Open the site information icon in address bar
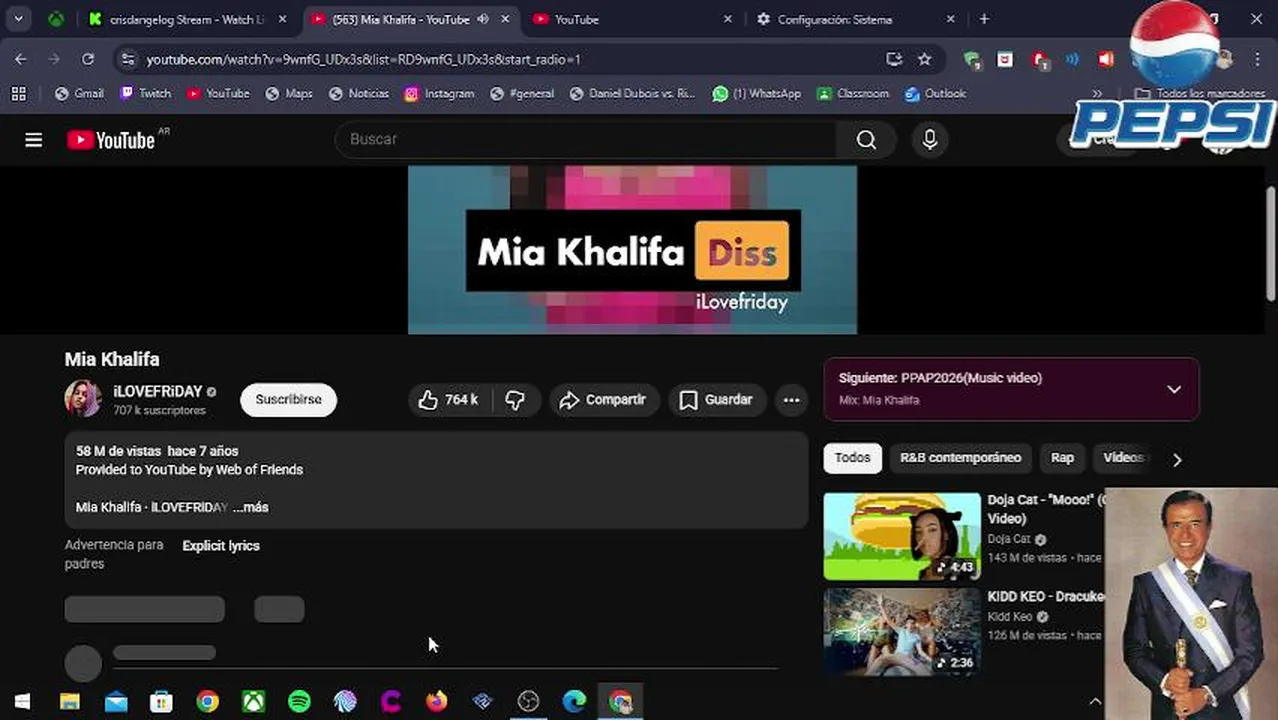Image resolution: width=1278 pixels, height=720 pixels. [x=127, y=59]
